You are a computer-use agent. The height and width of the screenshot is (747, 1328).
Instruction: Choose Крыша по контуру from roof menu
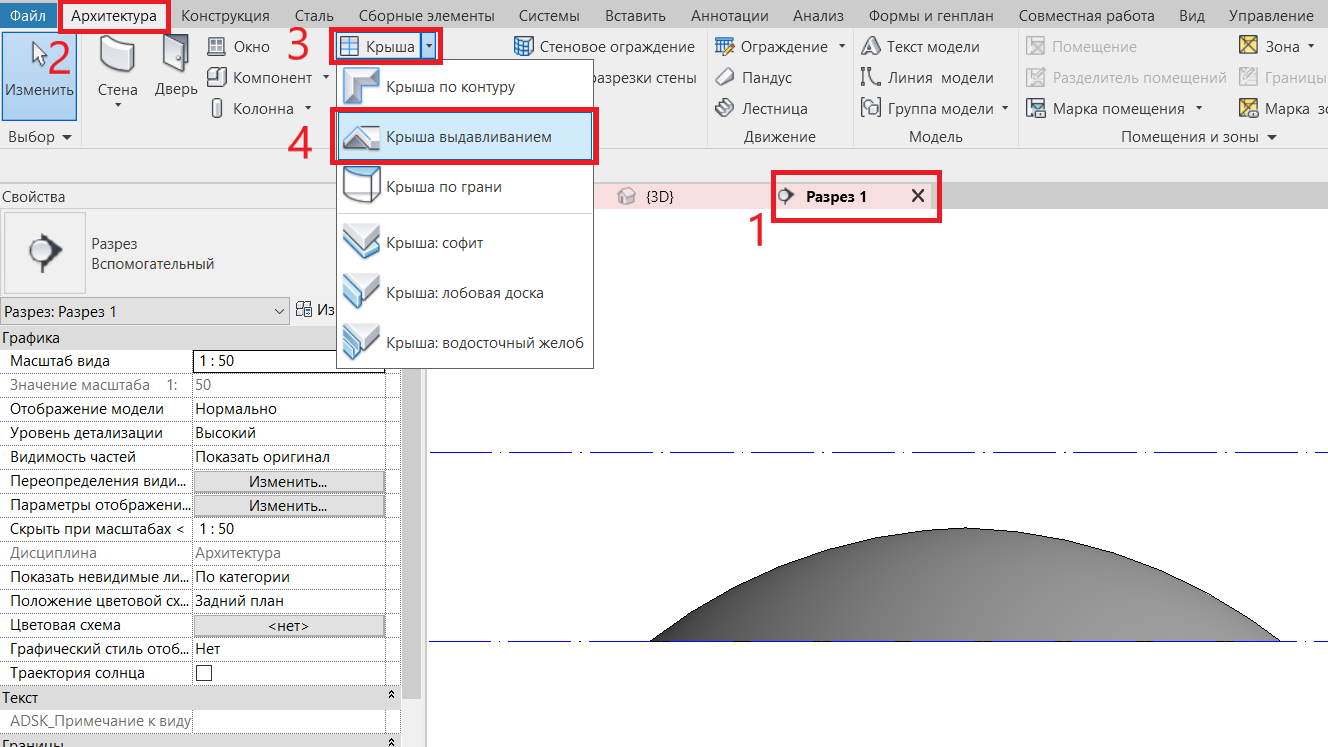pos(465,87)
